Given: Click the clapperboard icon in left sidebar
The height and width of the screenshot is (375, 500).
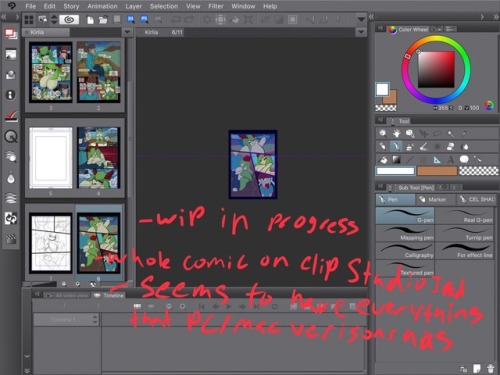Looking at the screenshot, I should [x=11, y=239].
